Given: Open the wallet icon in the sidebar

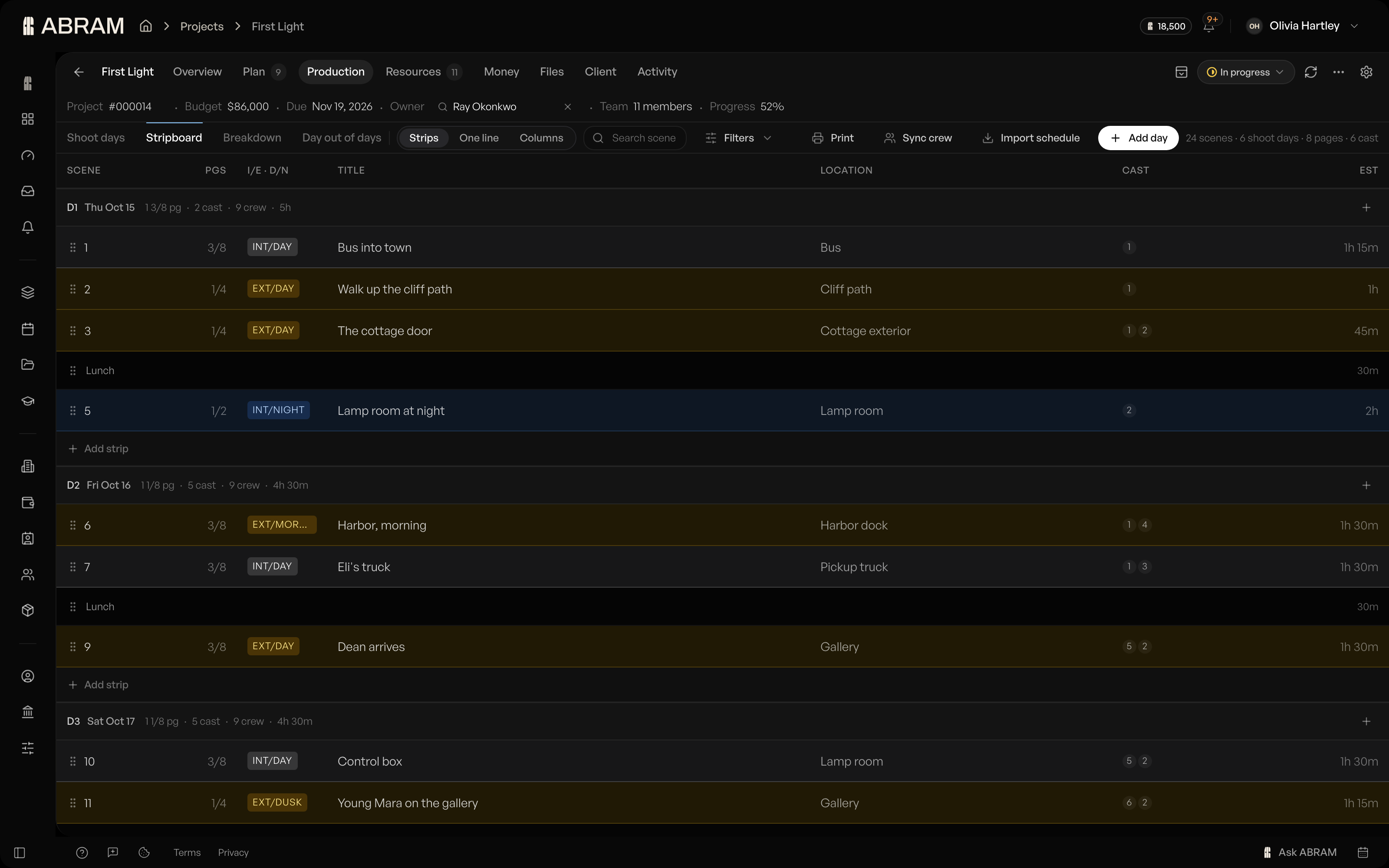Looking at the screenshot, I should (27, 502).
